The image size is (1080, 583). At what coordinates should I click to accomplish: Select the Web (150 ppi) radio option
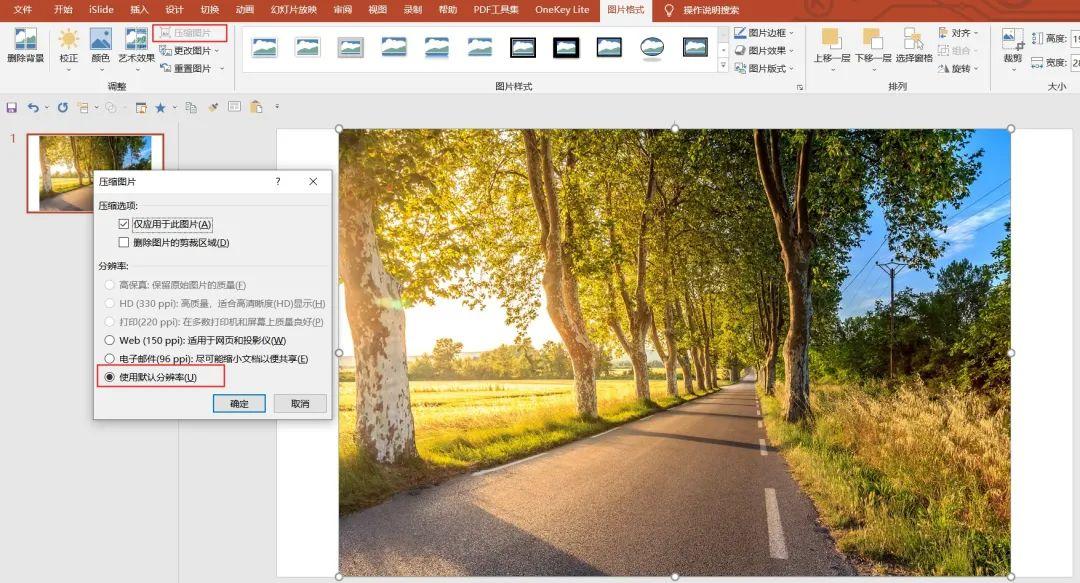click(110, 340)
